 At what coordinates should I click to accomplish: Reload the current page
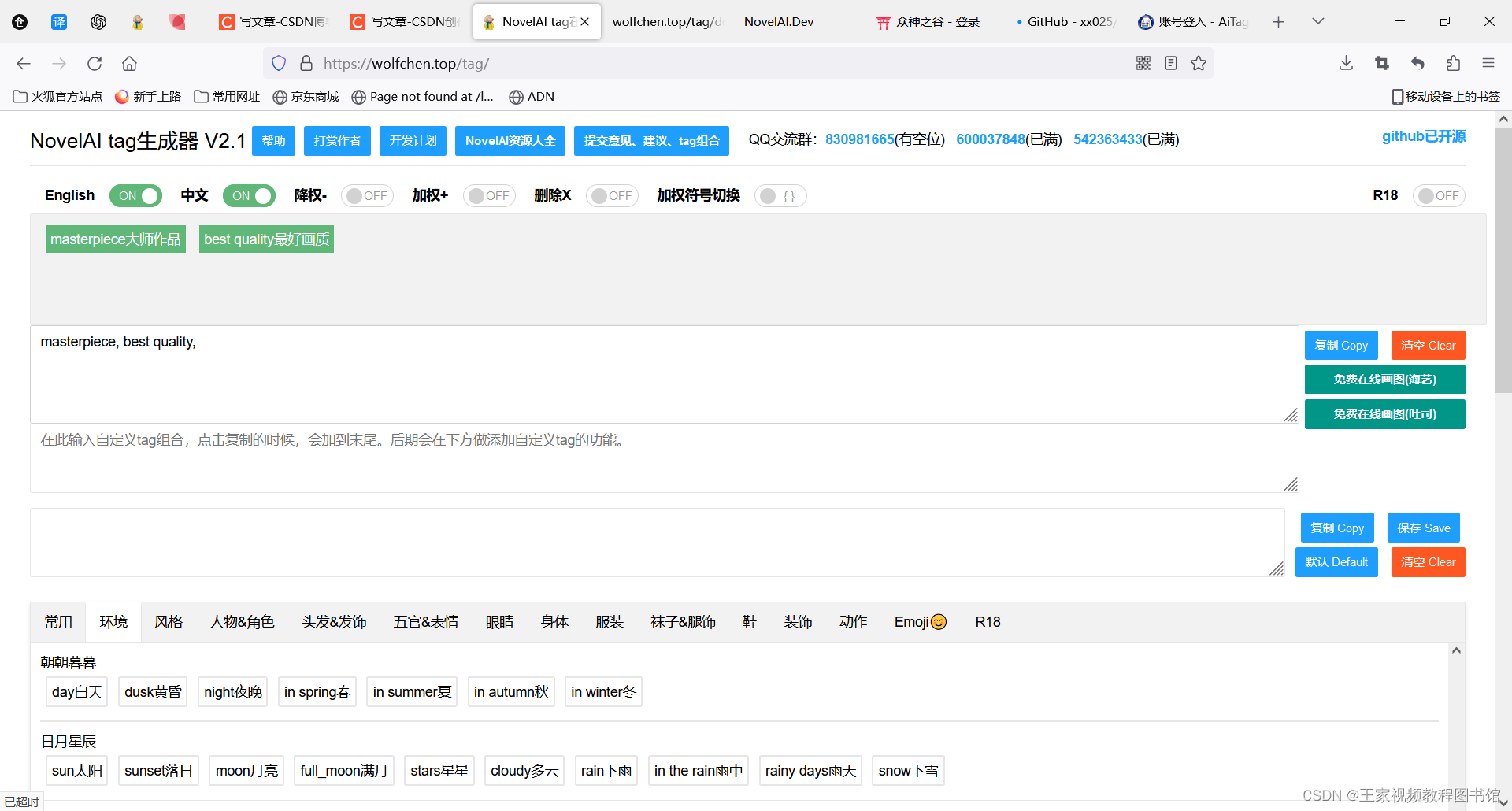[94, 63]
